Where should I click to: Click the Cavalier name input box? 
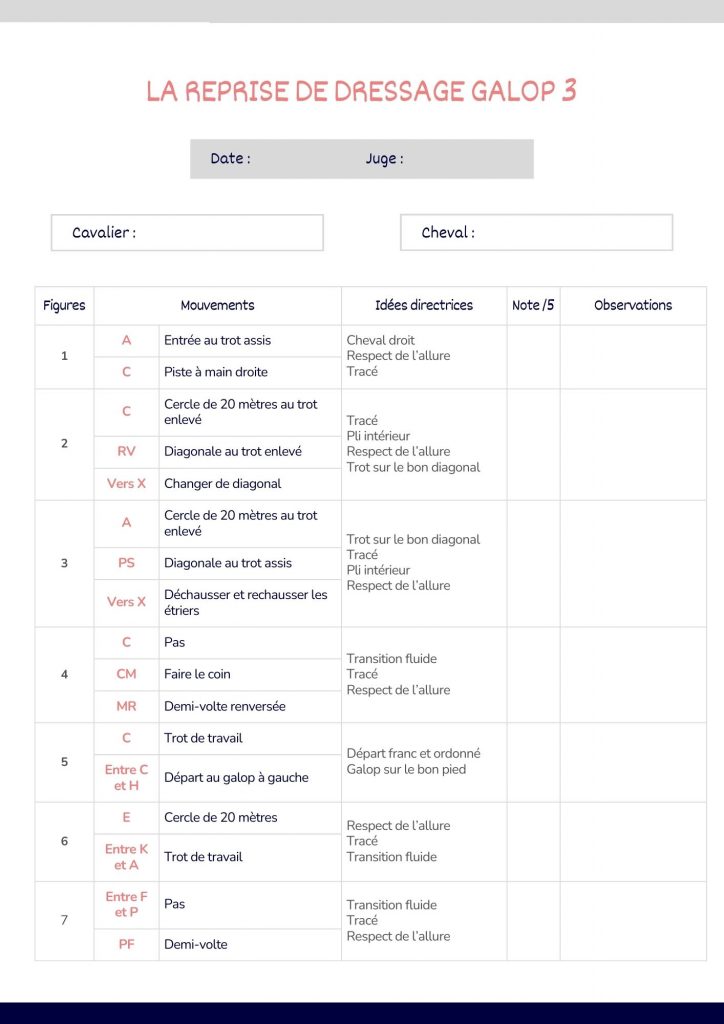(187, 233)
